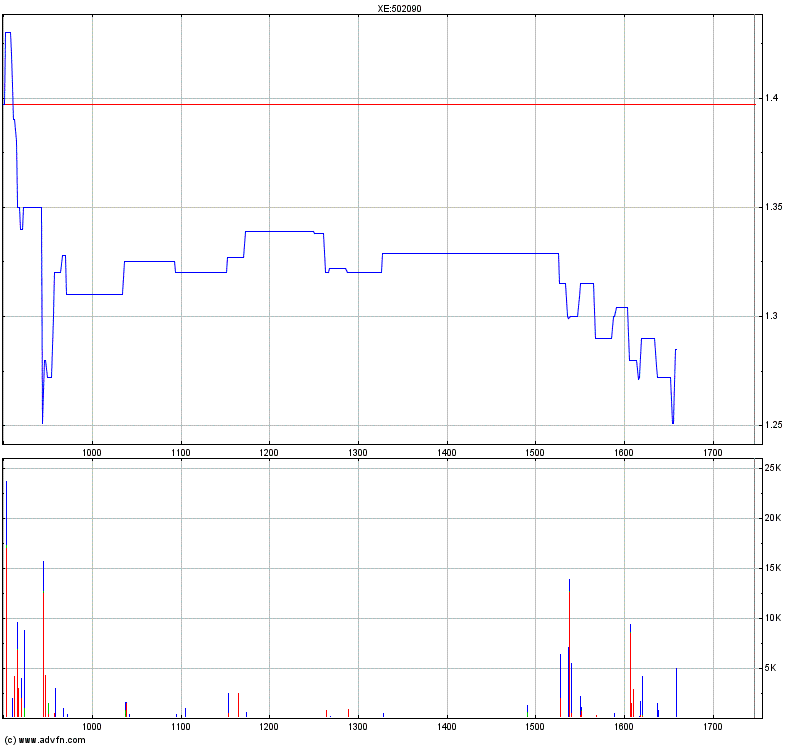The width and height of the screenshot is (800, 747).
Task: Click the 1.3 price axis label
Action: click(x=771, y=316)
